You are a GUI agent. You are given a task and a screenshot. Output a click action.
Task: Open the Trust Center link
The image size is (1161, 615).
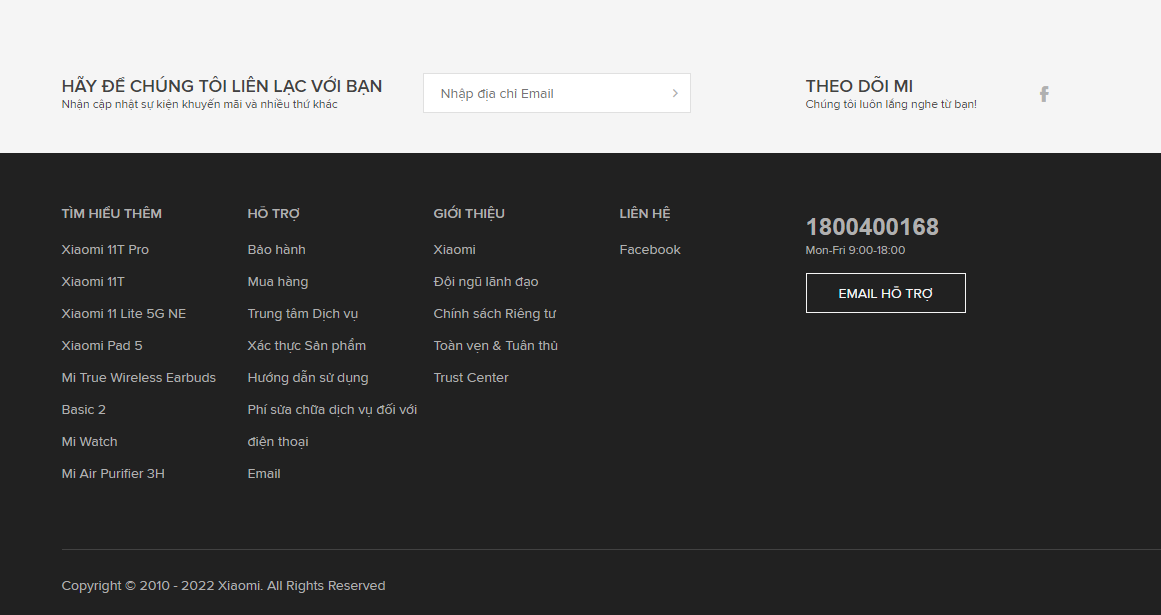[471, 377]
